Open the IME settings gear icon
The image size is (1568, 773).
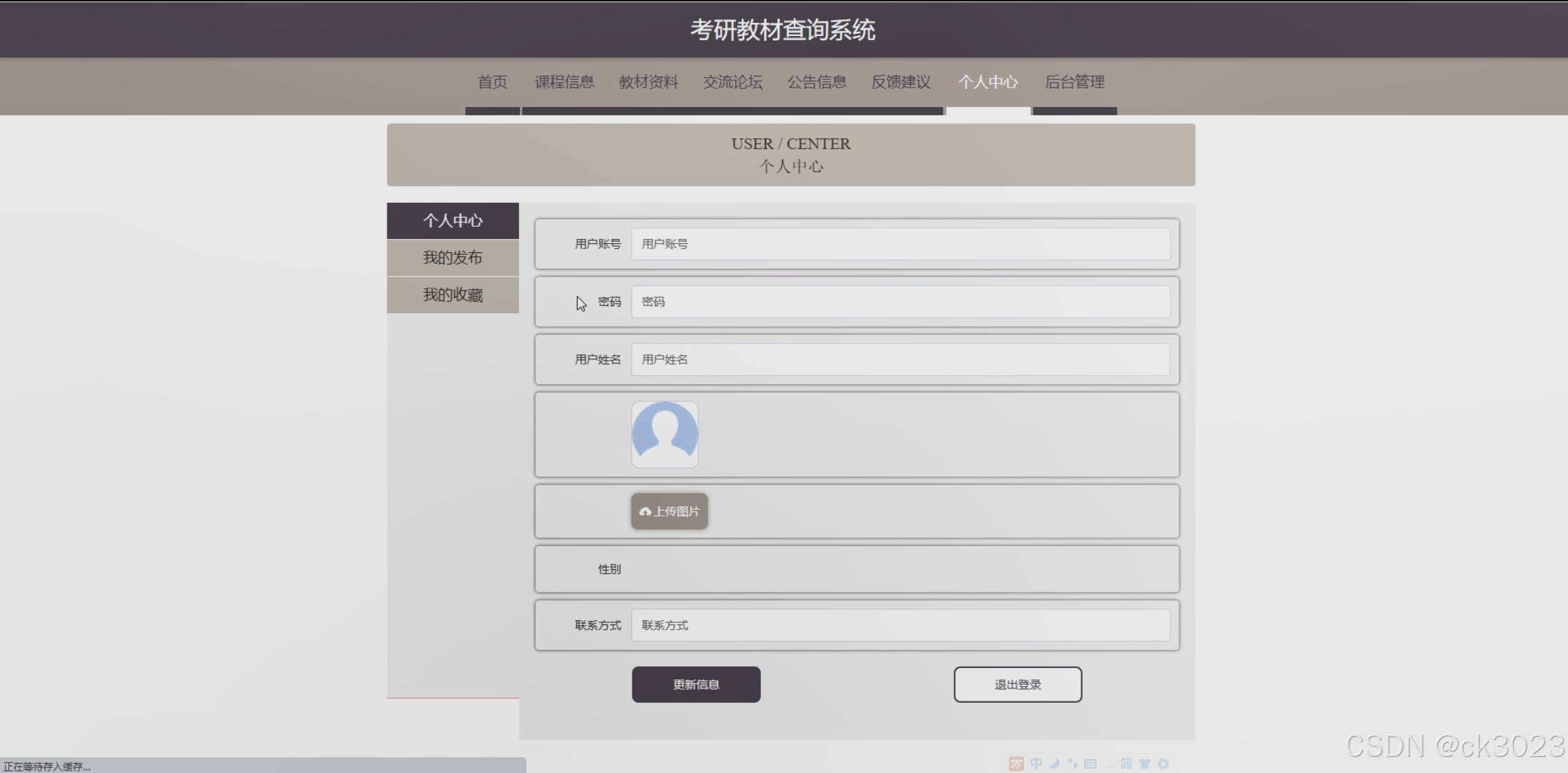[x=1163, y=763]
